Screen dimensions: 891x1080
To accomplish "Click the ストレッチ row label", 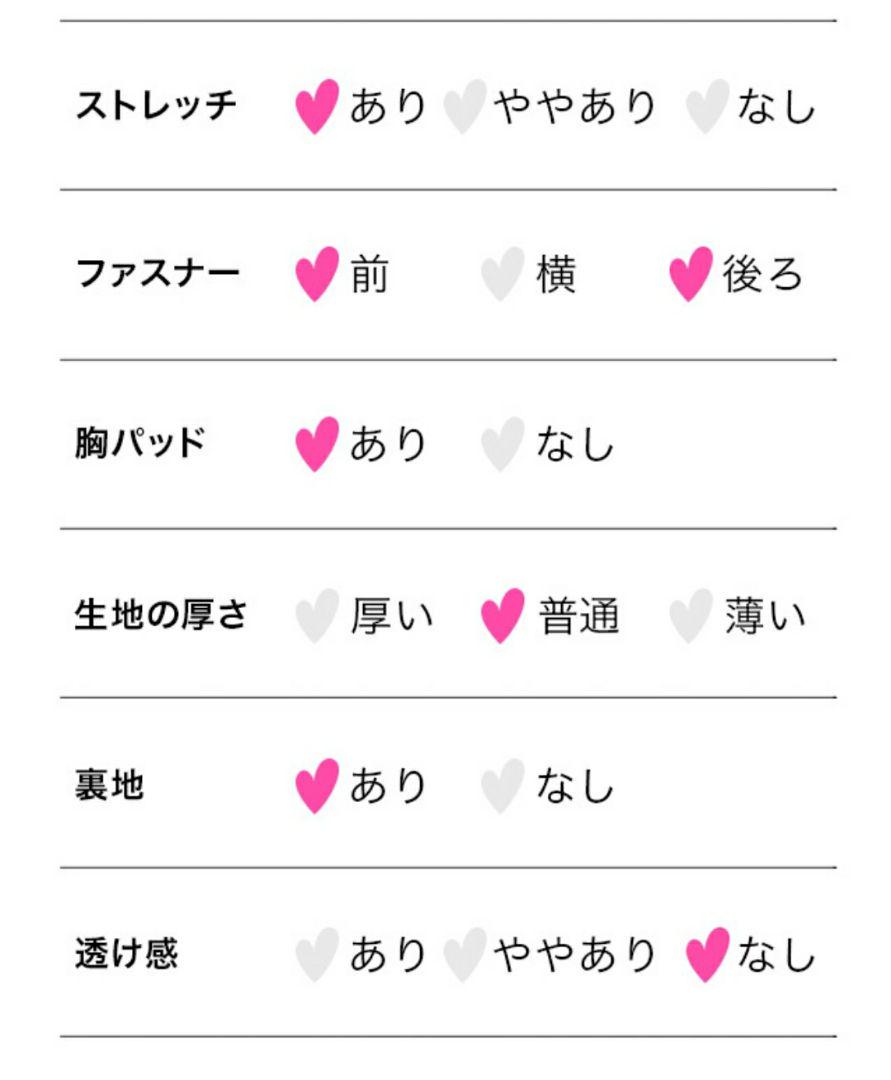I will tap(156, 105).
